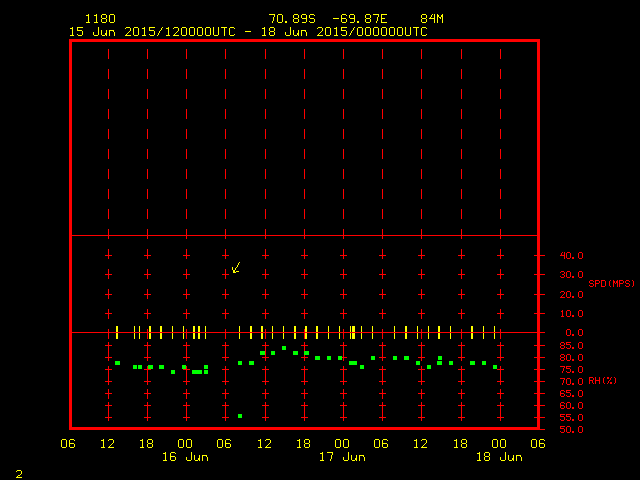Select the lowest green humidity data point
Image resolution: width=640 pixels, height=480 pixels.
(x=240, y=416)
